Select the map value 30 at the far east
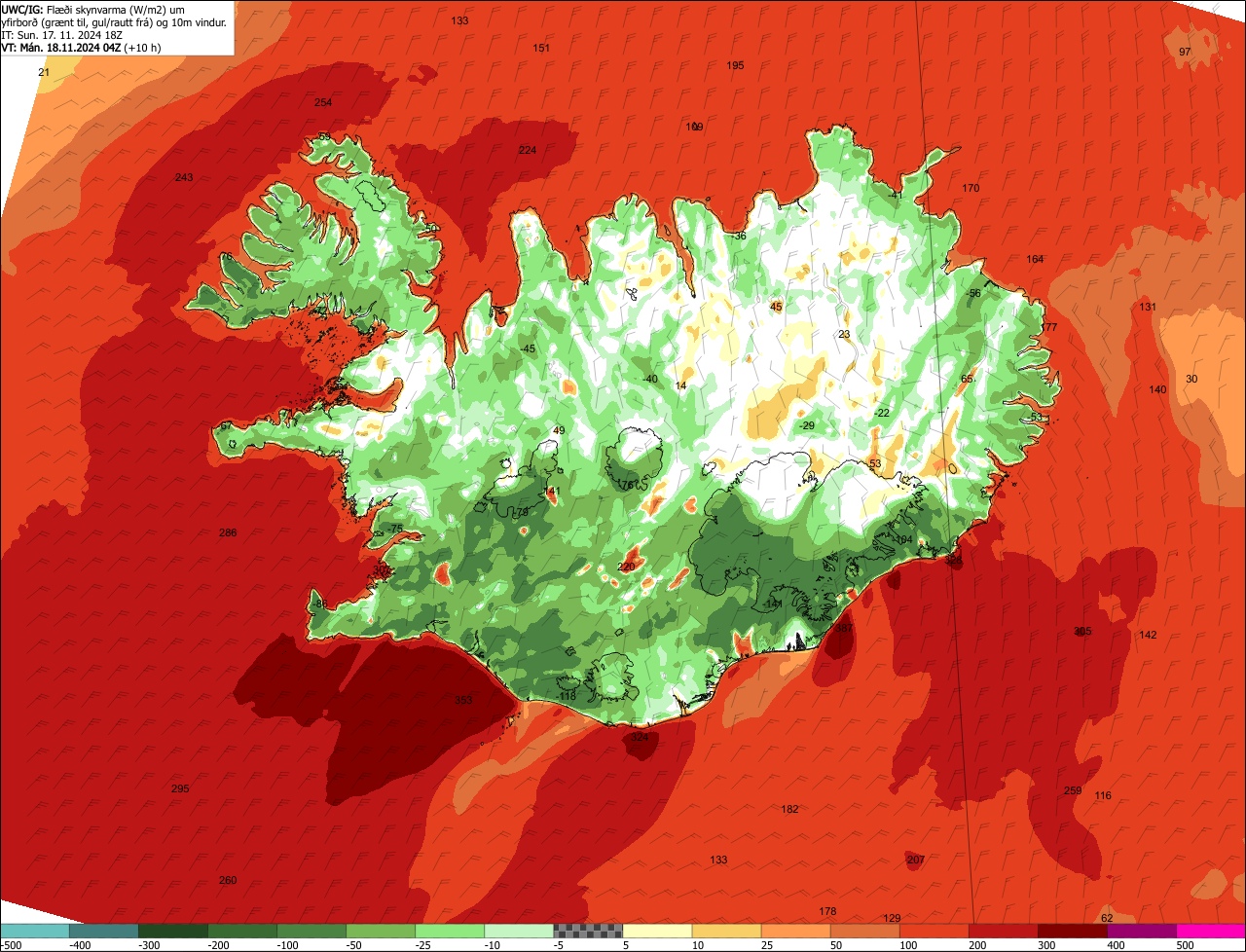The width and height of the screenshot is (1246, 952). (1191, 379)
